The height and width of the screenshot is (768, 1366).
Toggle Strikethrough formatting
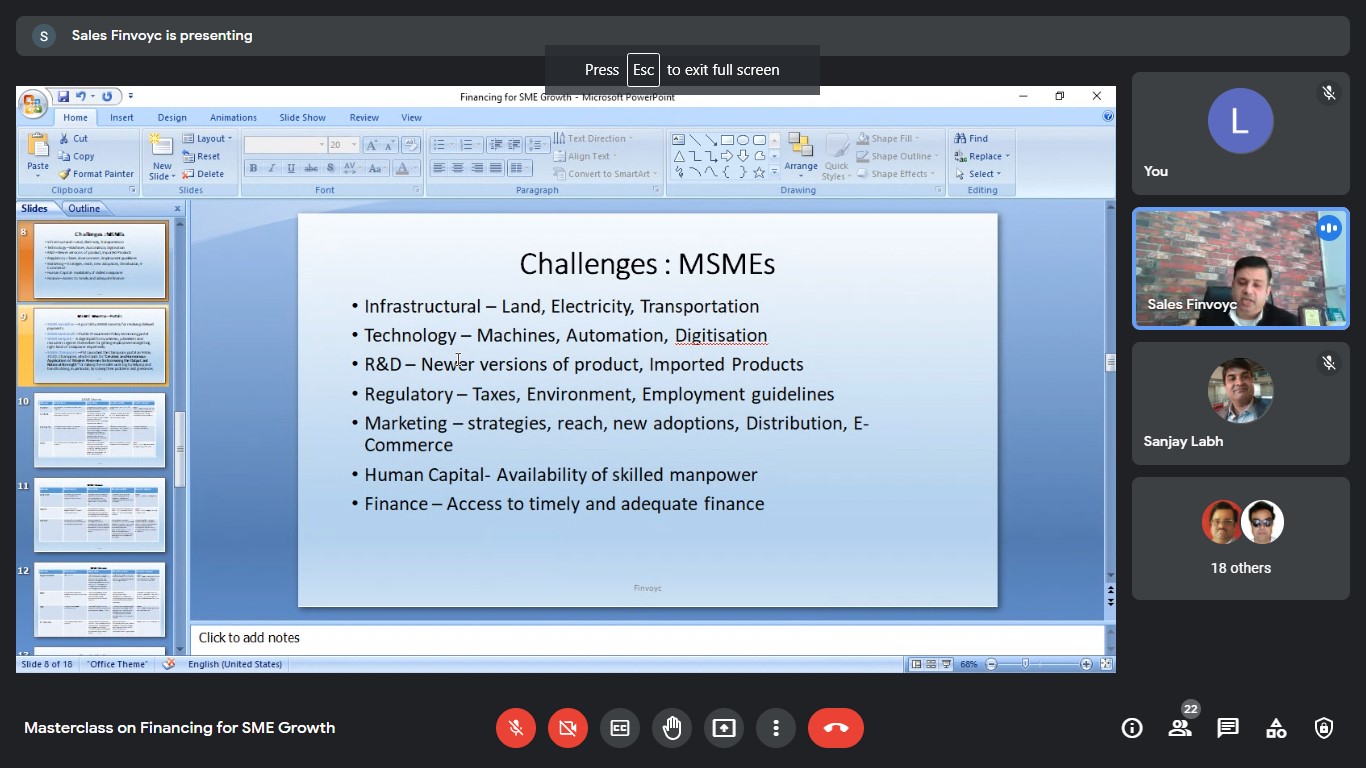pyautogui.click(x=311, y=168)
